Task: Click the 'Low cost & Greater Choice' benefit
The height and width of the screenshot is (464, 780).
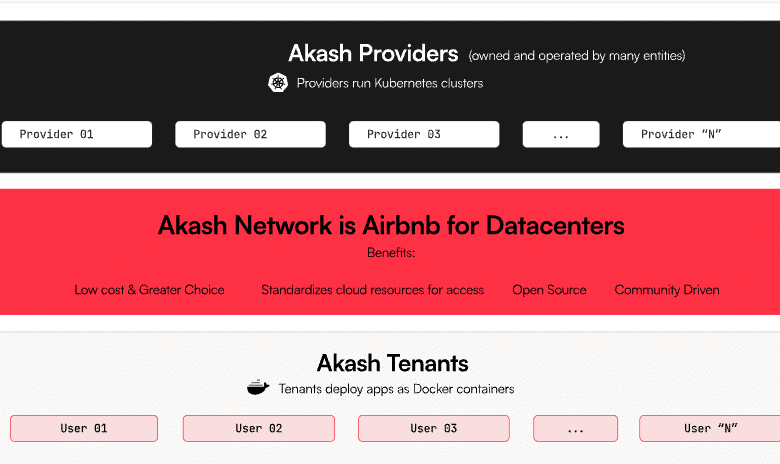Action: click(149, 290)
